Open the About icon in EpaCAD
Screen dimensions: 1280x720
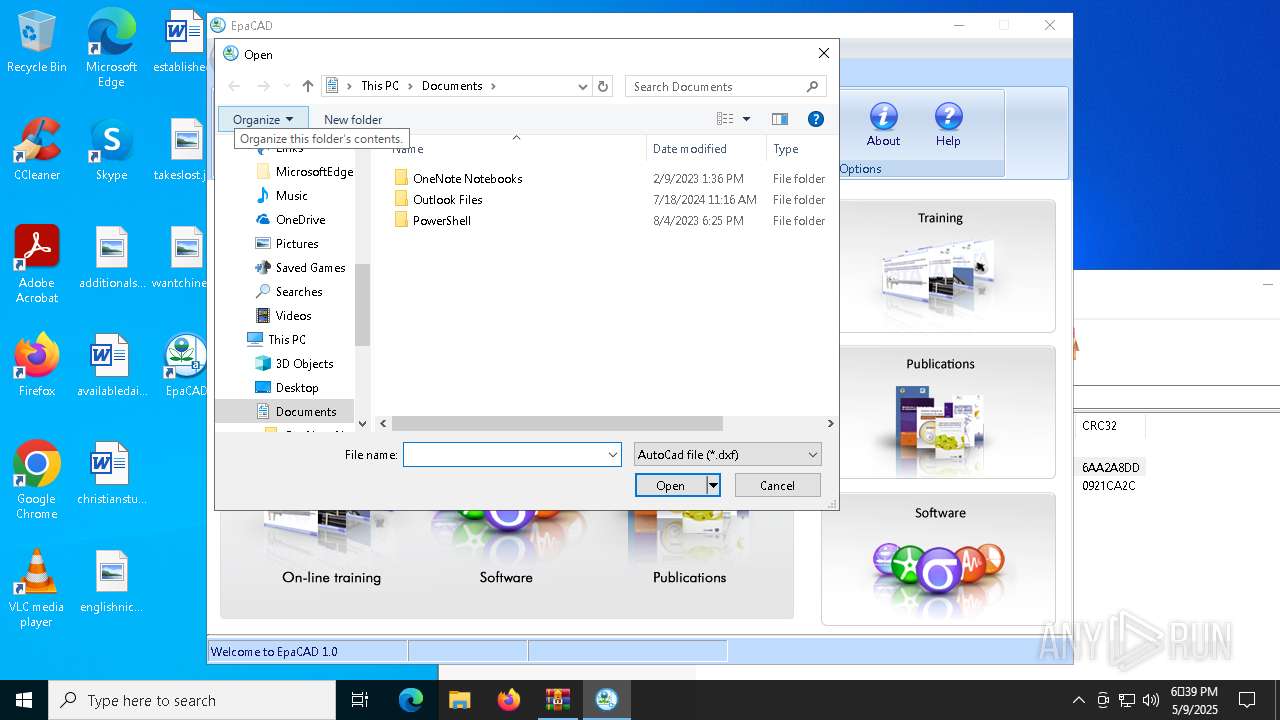[x=883, y=125]
